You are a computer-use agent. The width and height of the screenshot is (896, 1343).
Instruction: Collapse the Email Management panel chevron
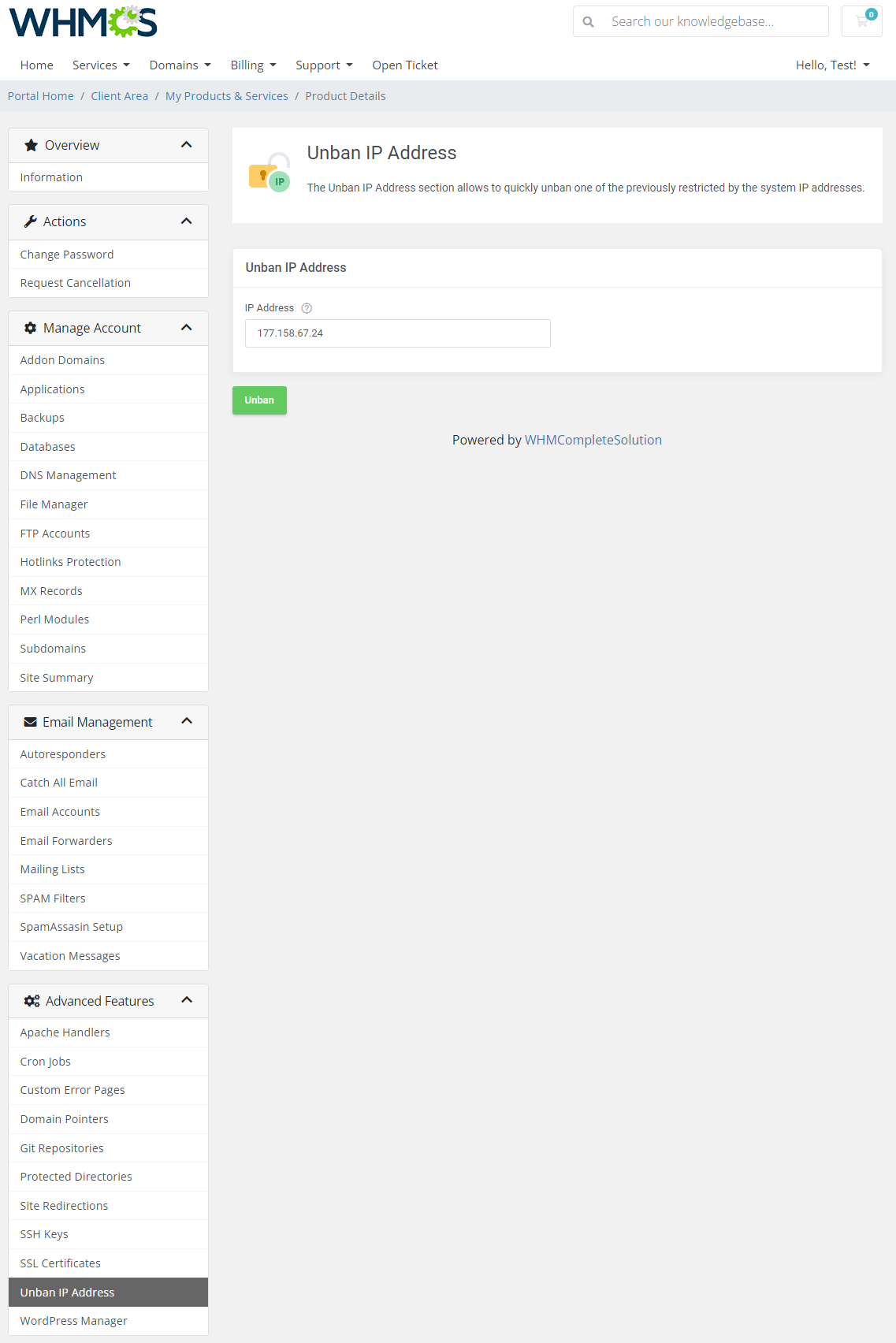pyautogui.click(x=187, y=721)
